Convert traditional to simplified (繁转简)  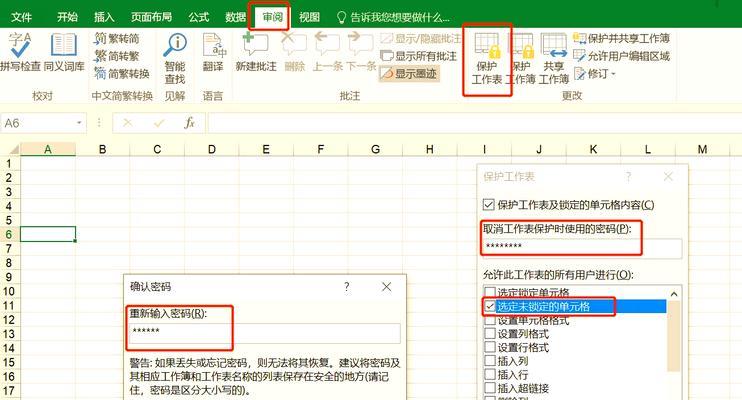coord(116,38)
